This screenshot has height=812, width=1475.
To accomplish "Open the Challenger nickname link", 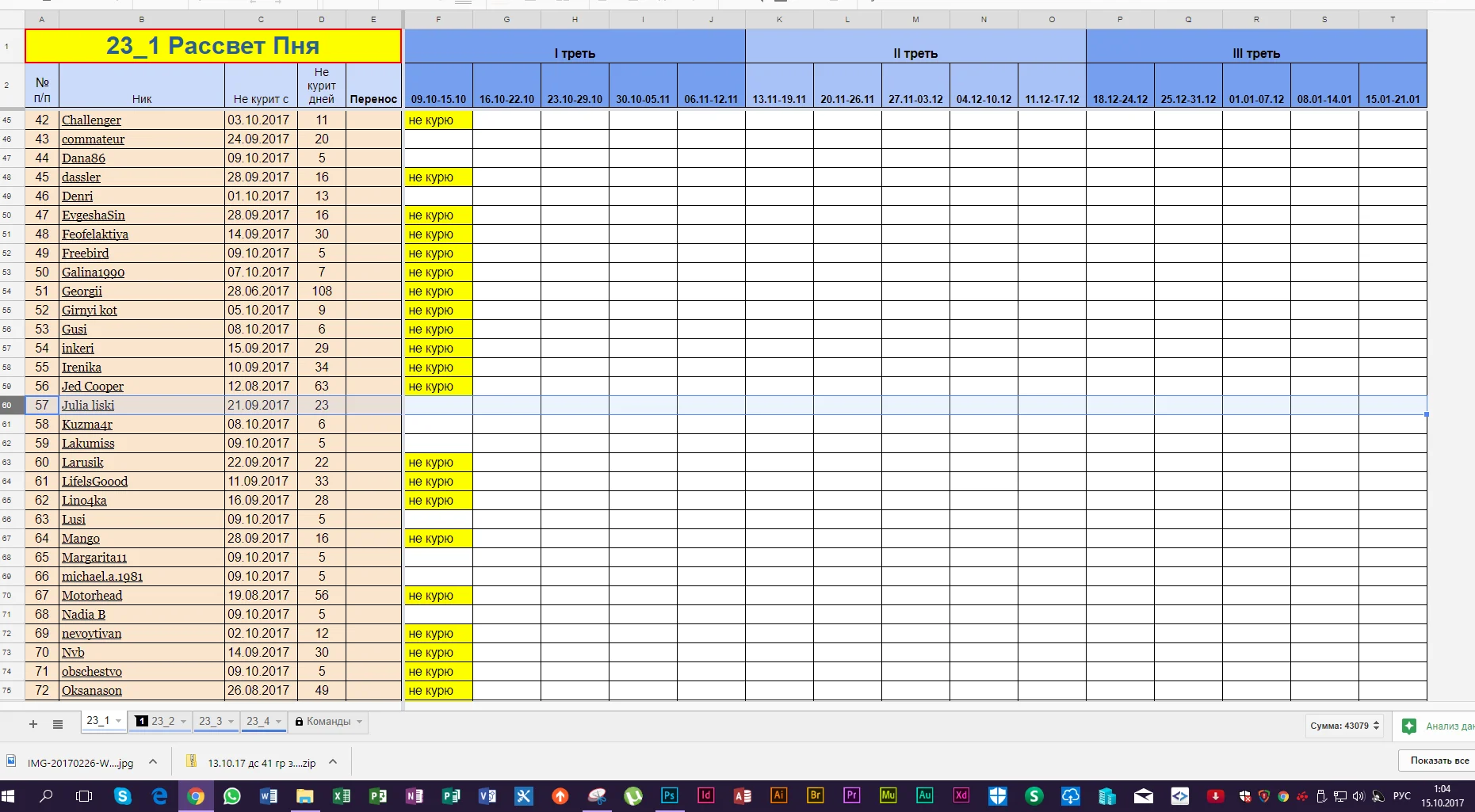I will point(91,120).
